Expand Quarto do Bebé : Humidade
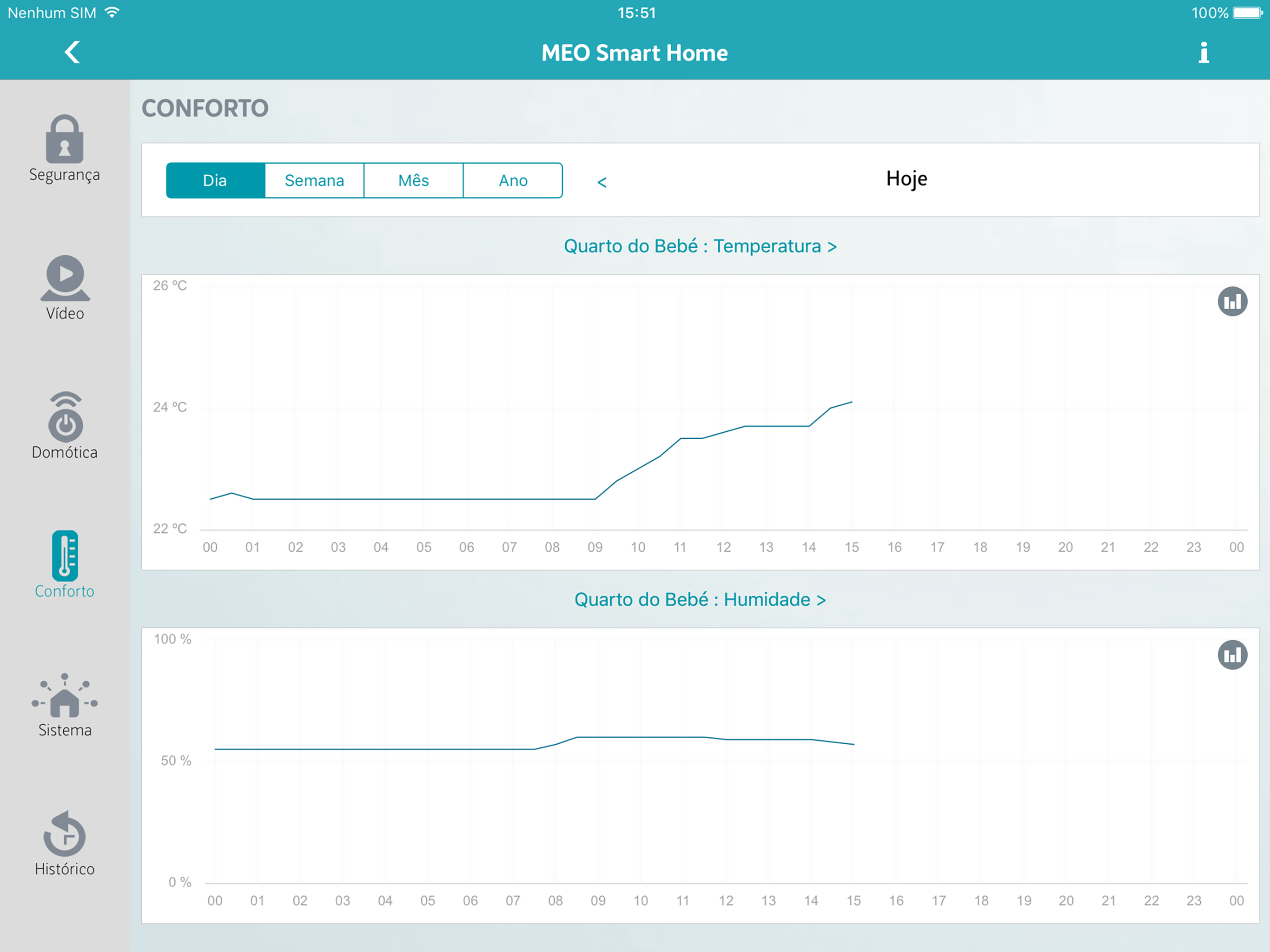The width and height of the screenshot is (1270, 952). click(700, 600)
